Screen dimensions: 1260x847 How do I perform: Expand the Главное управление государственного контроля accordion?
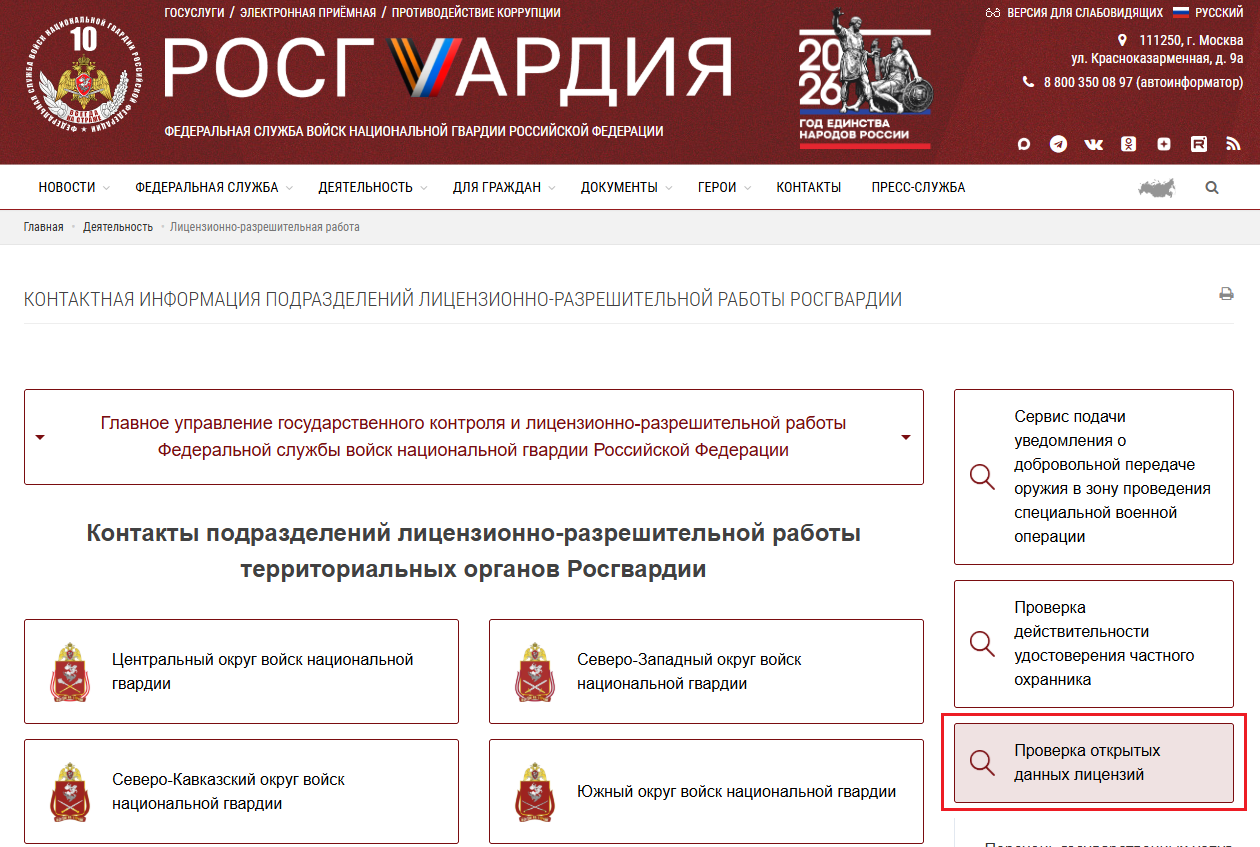tap(474, 437)
